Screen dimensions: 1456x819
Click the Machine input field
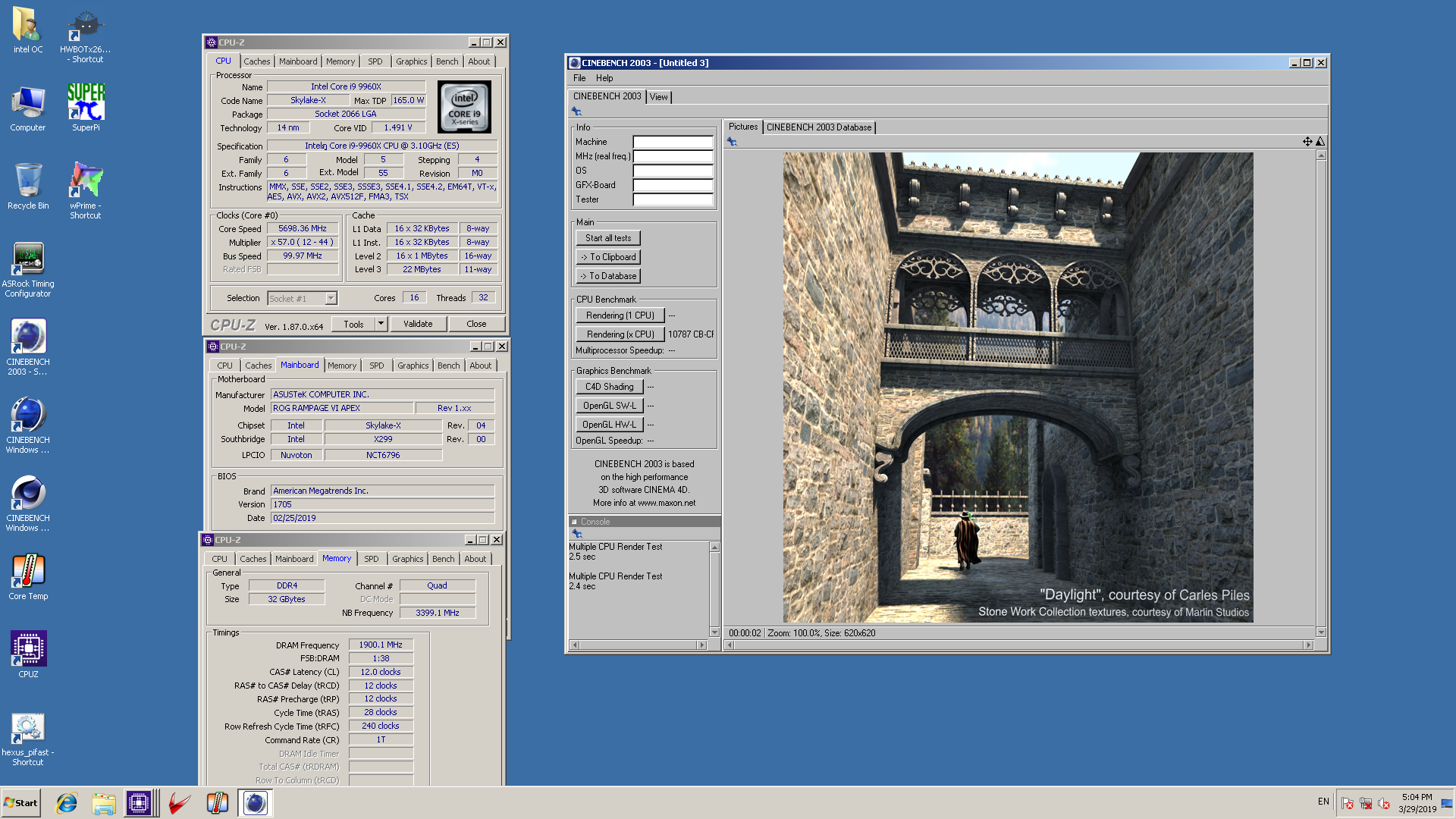tap(673, 142)
